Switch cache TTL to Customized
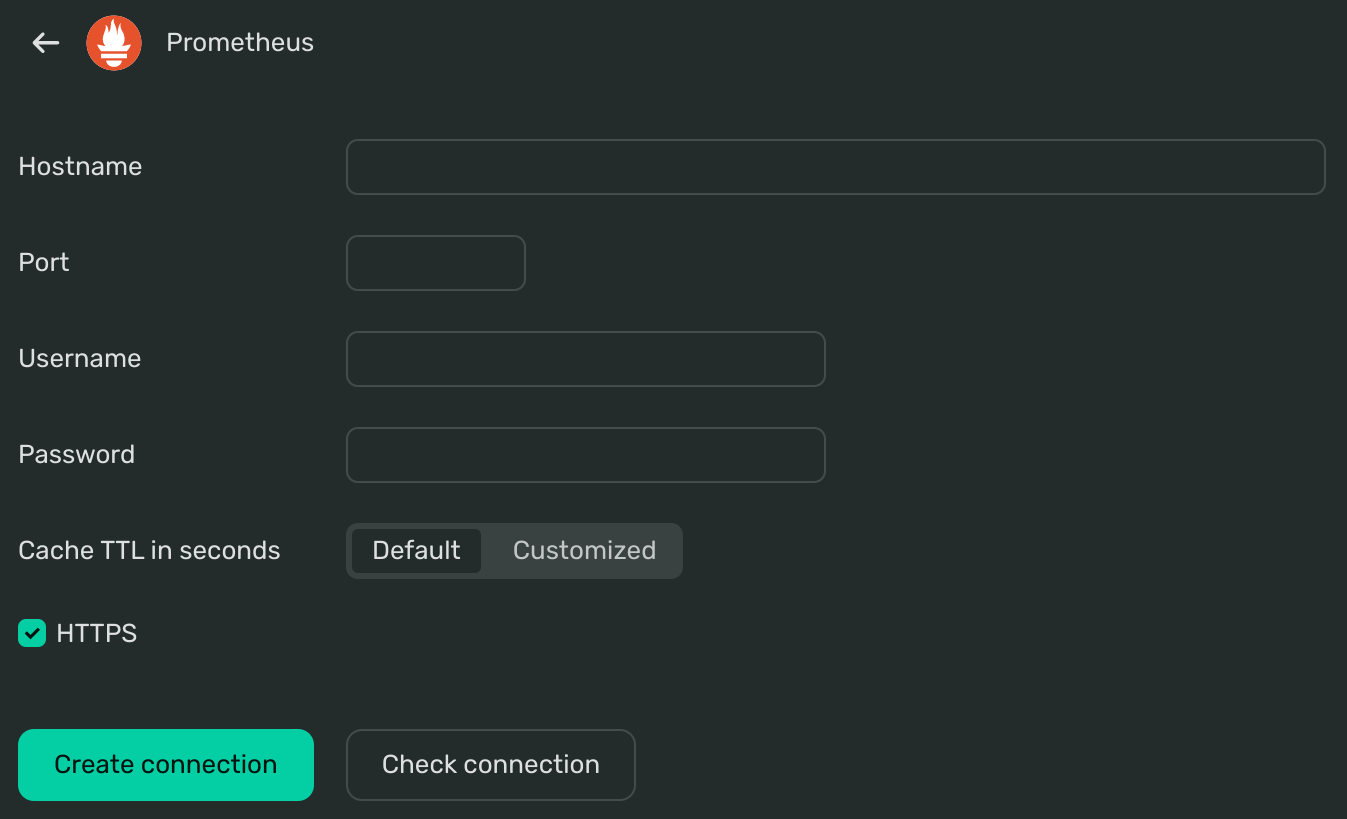1347x819 pixels. click(x=584, y=551)
